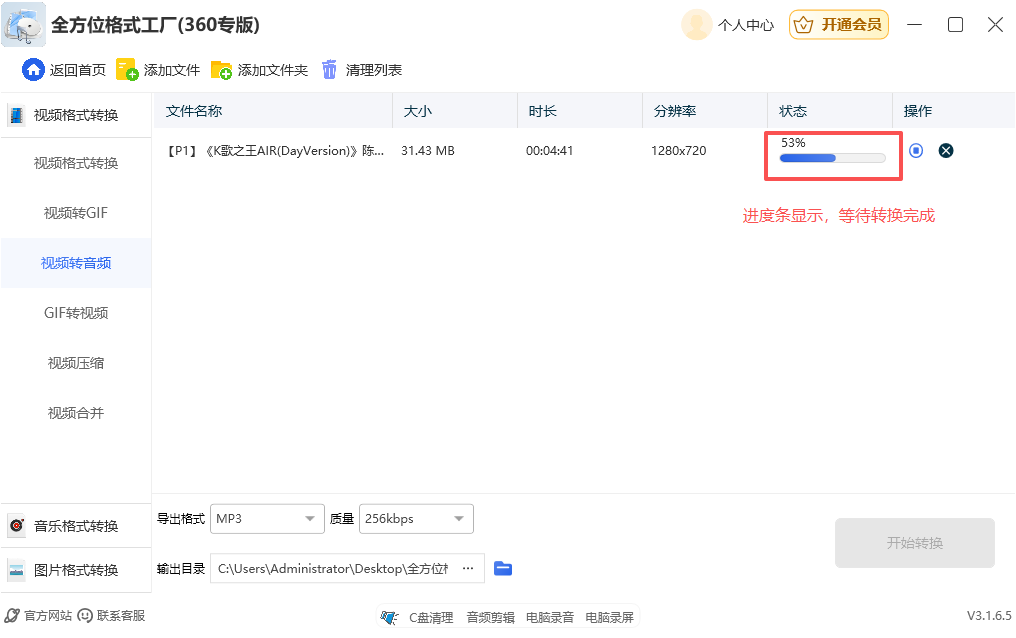Viewport: 1016px width, 638px height.
Task: Open the 官方网站 link
Action: tap(40, 616)
